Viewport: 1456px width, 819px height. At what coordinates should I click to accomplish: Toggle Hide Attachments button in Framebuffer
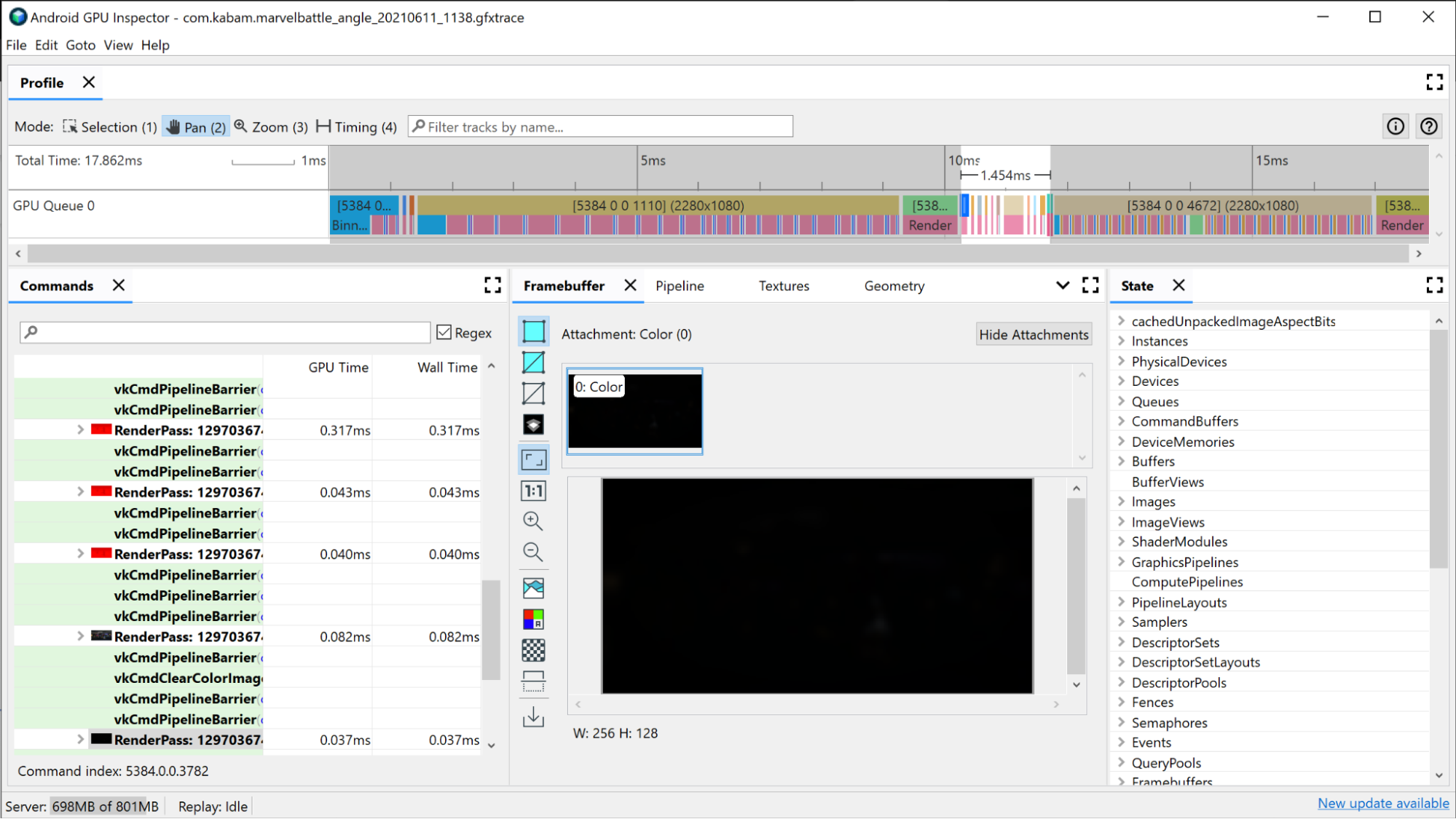tap(1032, 333)
